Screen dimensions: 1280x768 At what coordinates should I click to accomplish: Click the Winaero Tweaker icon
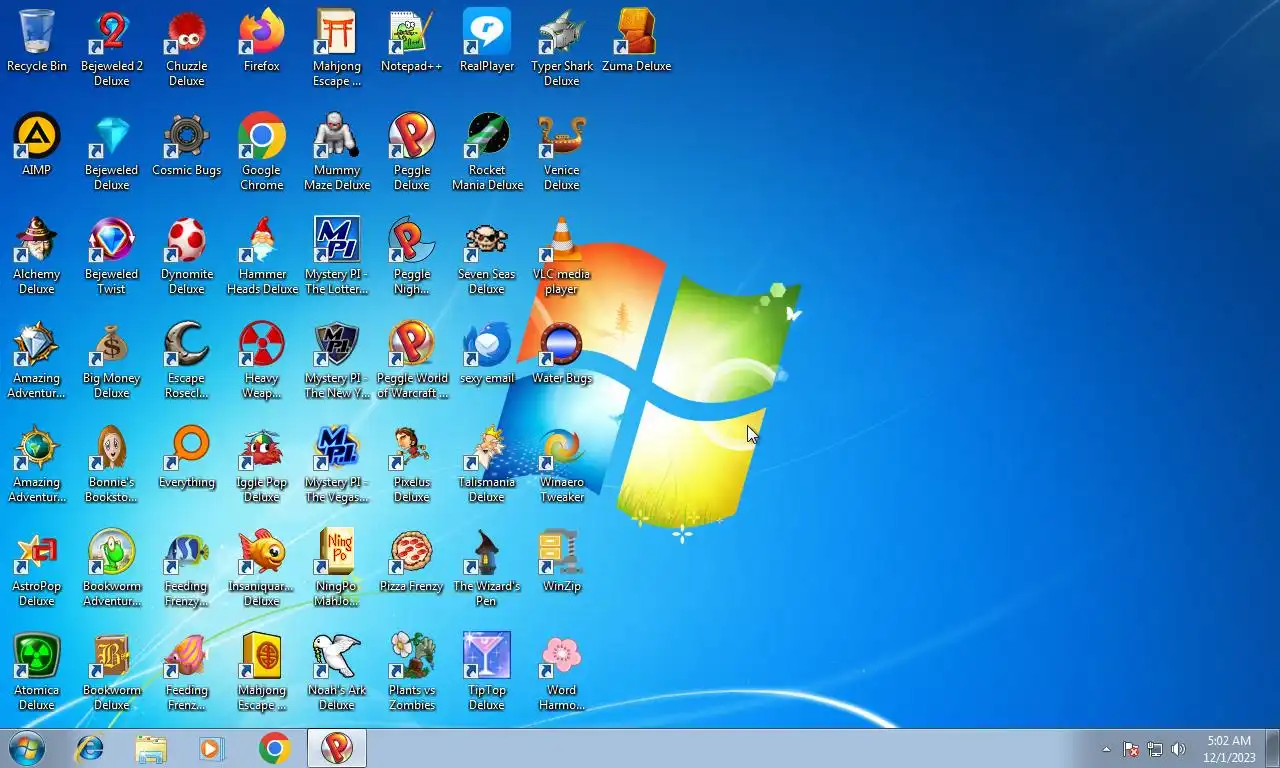point(562,464)
